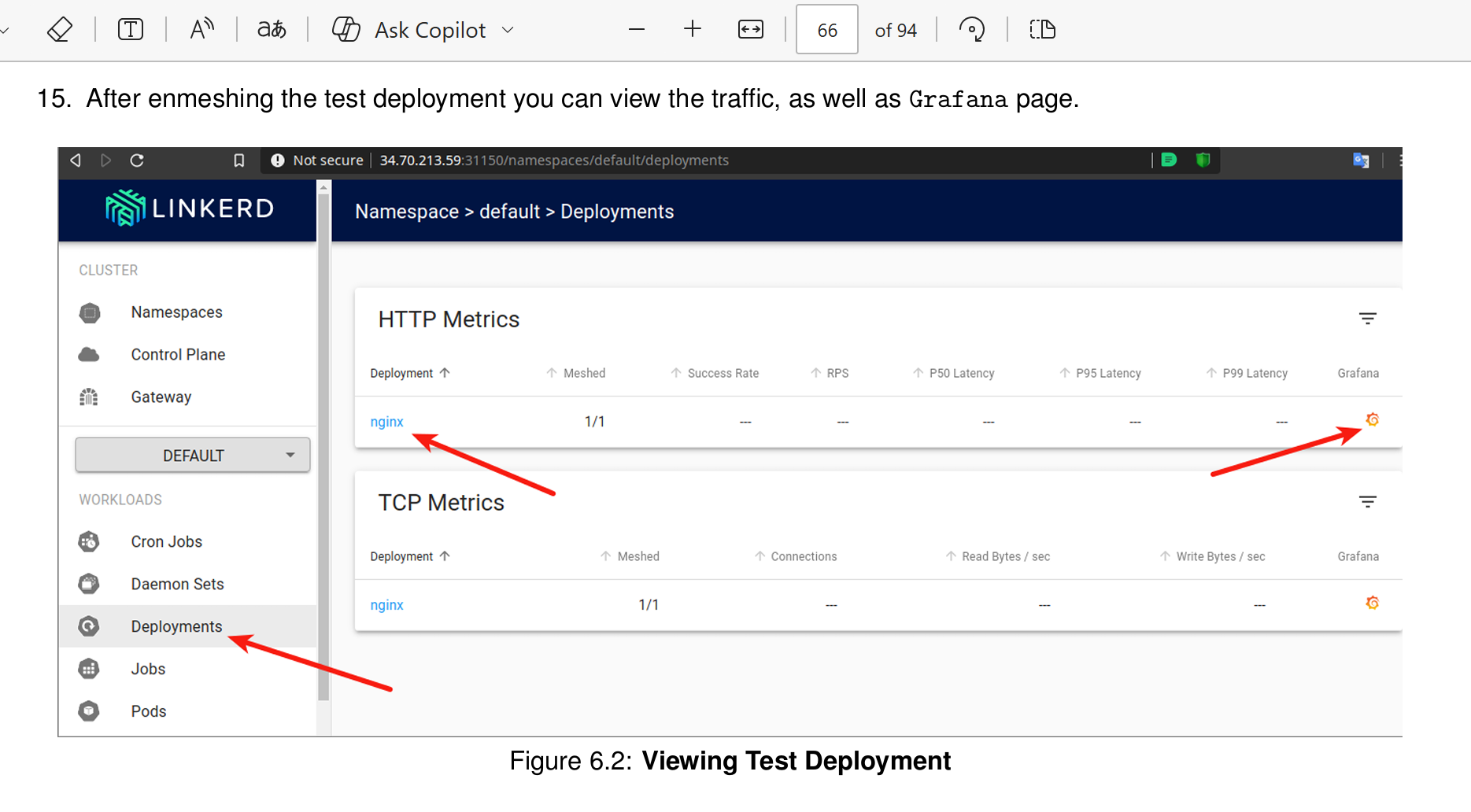The height and width of the screenshot is (812, 1471).
Task: Sort HTTP Metrics by Deployment
Action: (x=410, y=373)
